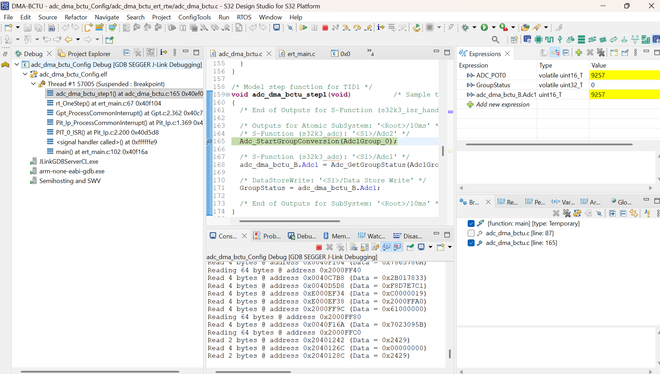
Task: Click the Peripherals chip perspective icon
Action: 538,40
